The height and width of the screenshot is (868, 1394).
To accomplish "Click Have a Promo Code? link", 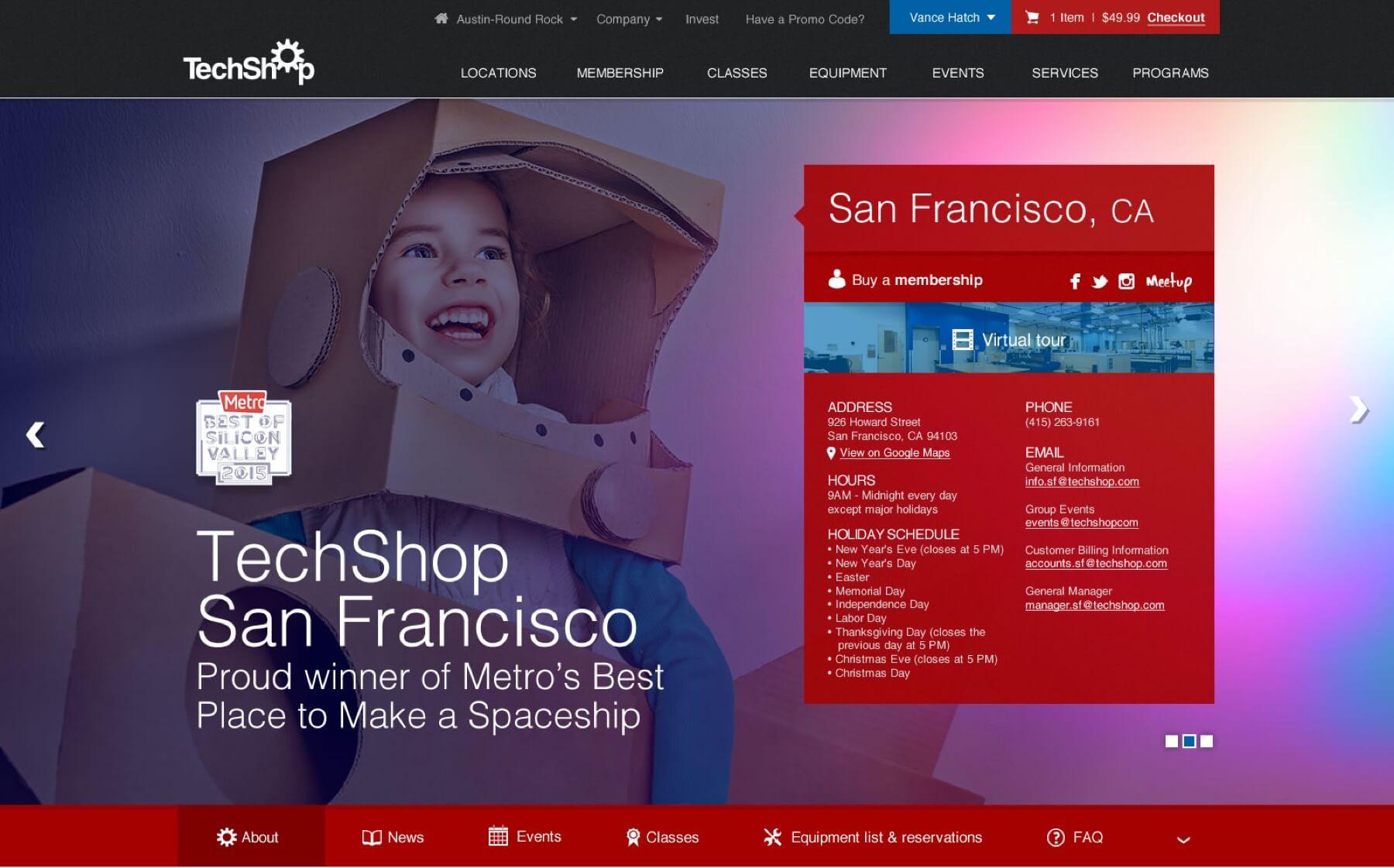I will click(805, 19).
